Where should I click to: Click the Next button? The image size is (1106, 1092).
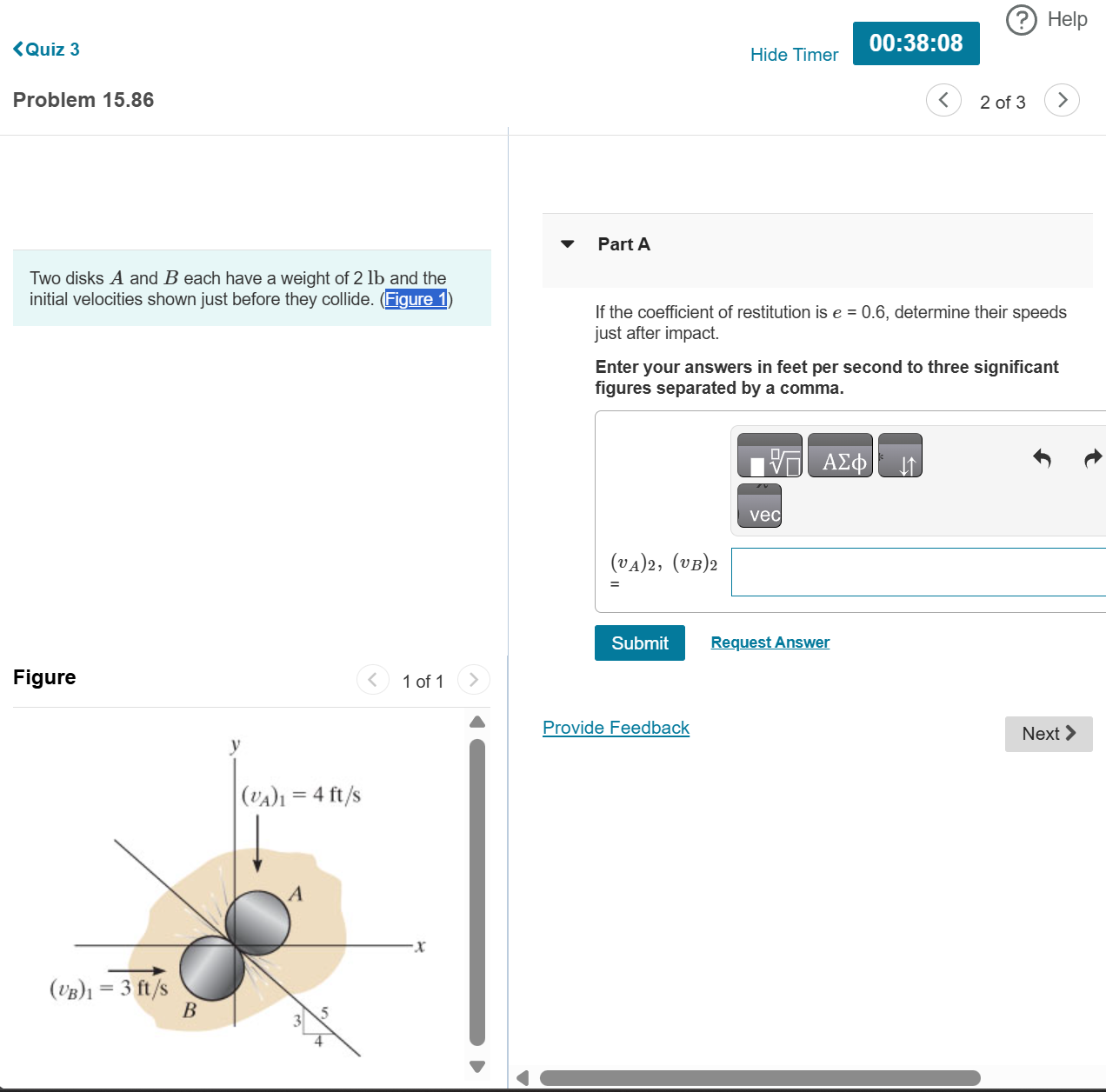tap(1048, 734)
